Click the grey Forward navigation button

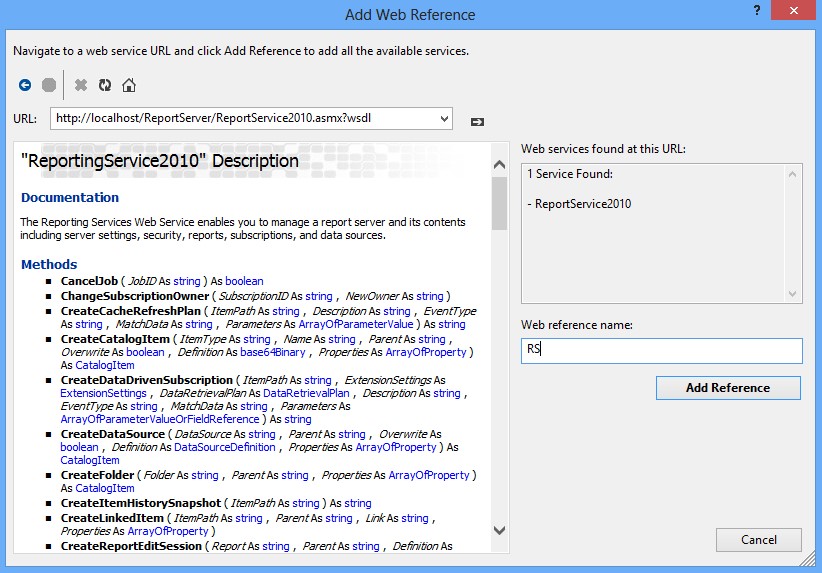tap(49, 85)
